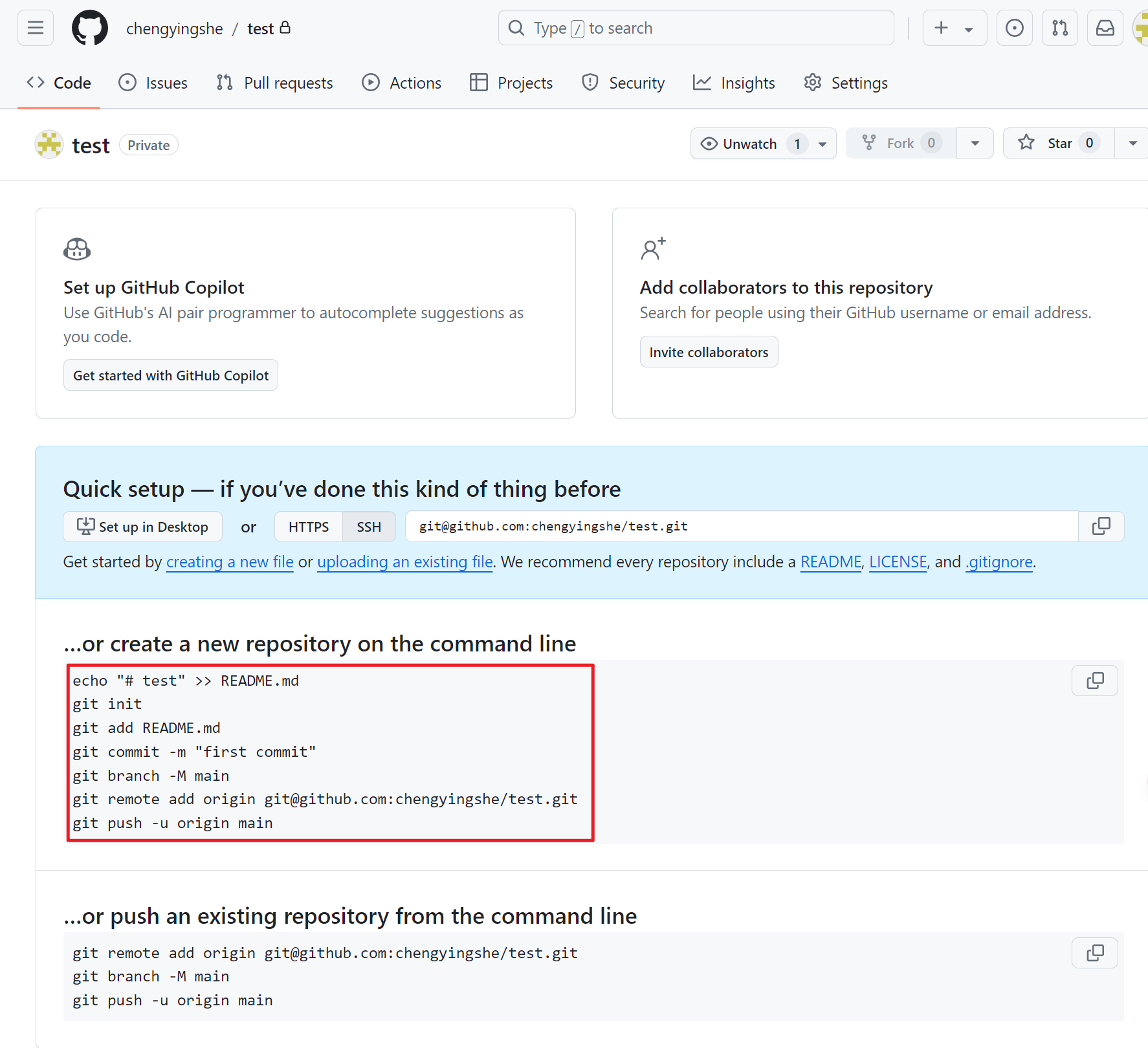Viewport: 1148px width, 1048px height.
Task: Switch to the Pull requests tab
Action: [275, 83]
